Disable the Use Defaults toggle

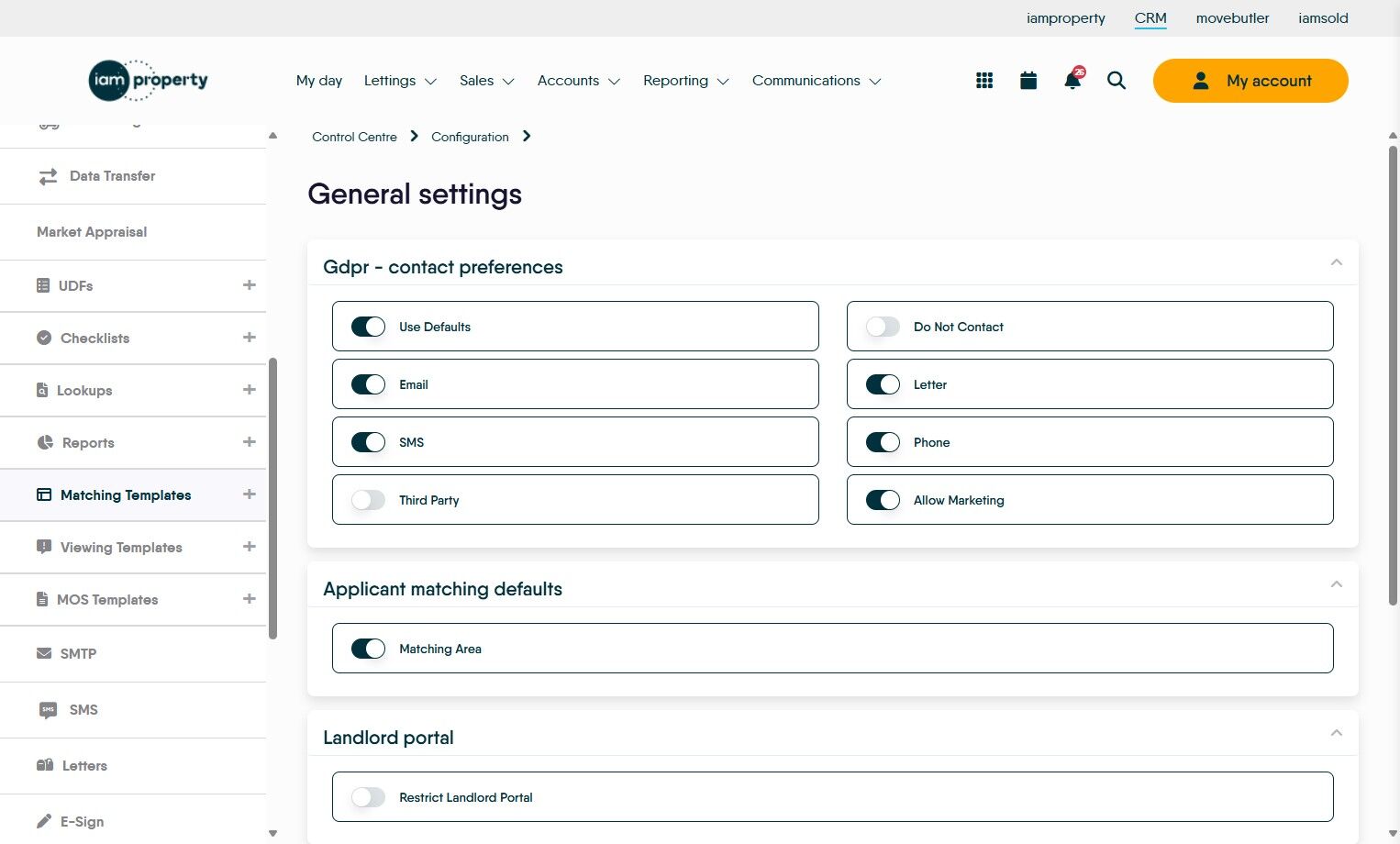tap(369, 327)
